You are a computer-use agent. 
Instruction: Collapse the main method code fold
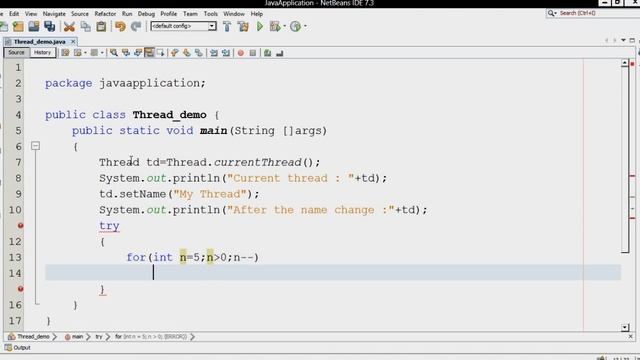tap(36, 146)
